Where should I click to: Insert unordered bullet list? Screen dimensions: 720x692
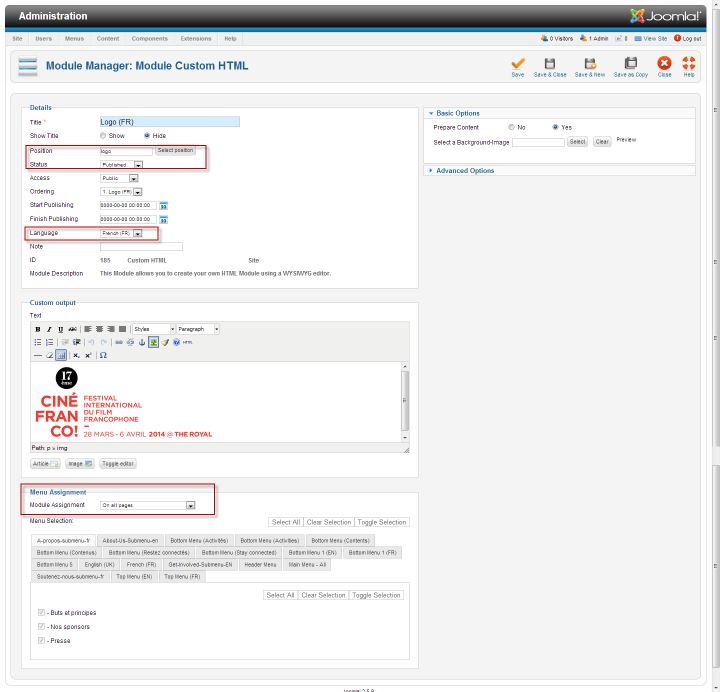[38, 342]
